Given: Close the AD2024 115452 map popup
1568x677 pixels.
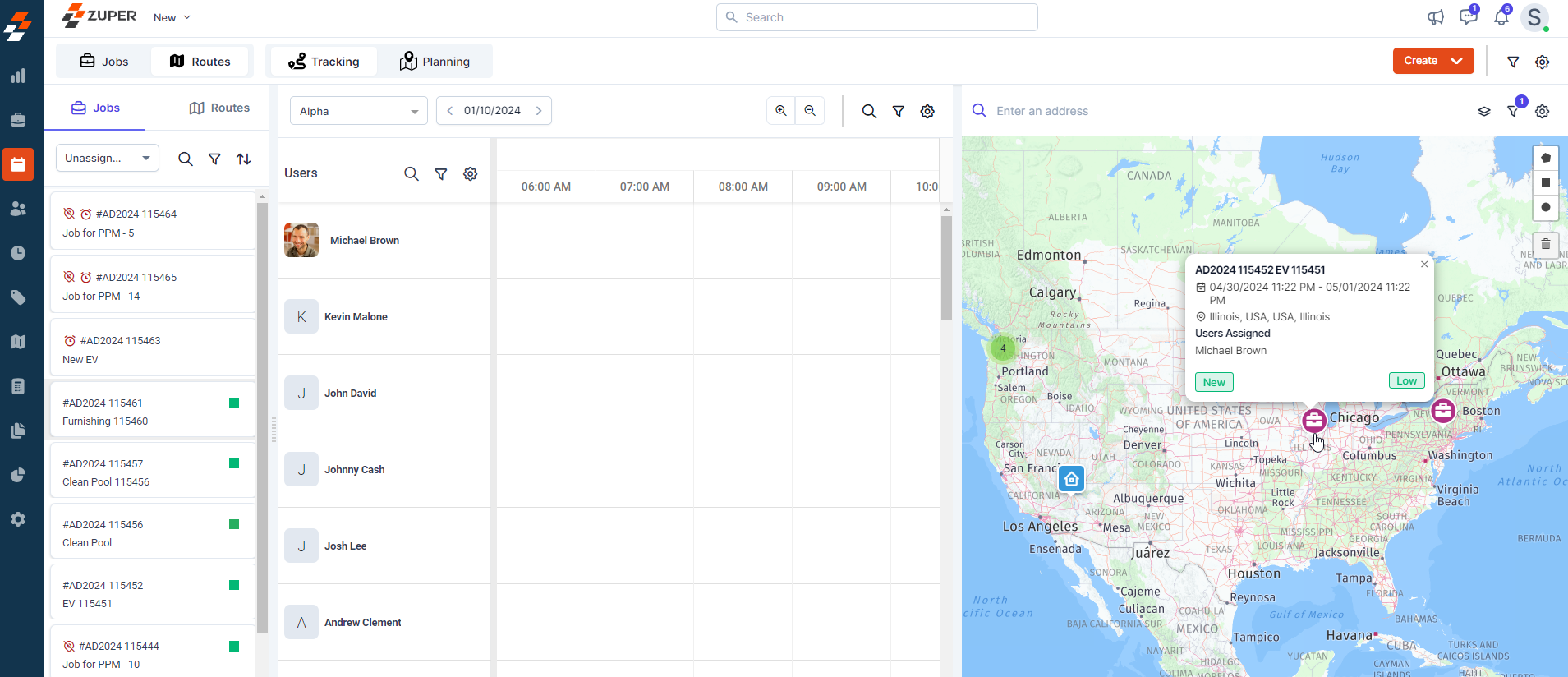Looking at the screenshot, I should click(1424, 265).
